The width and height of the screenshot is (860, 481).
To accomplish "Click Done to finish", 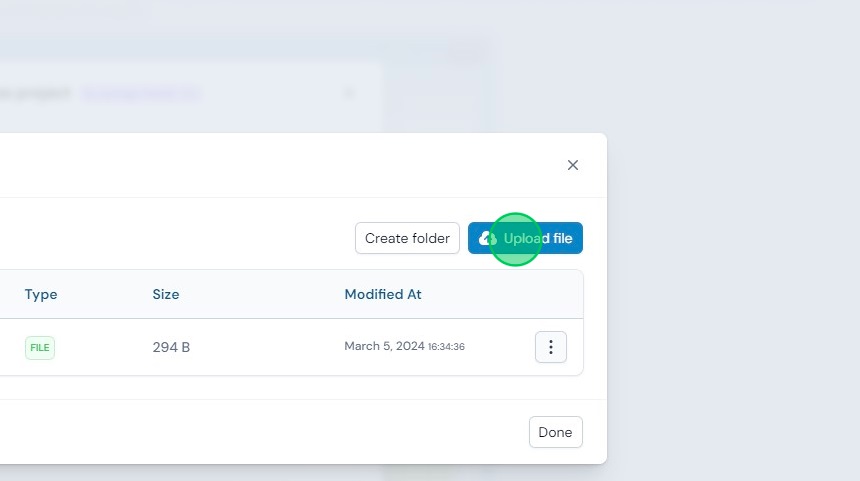I will [x=556, y=432].
